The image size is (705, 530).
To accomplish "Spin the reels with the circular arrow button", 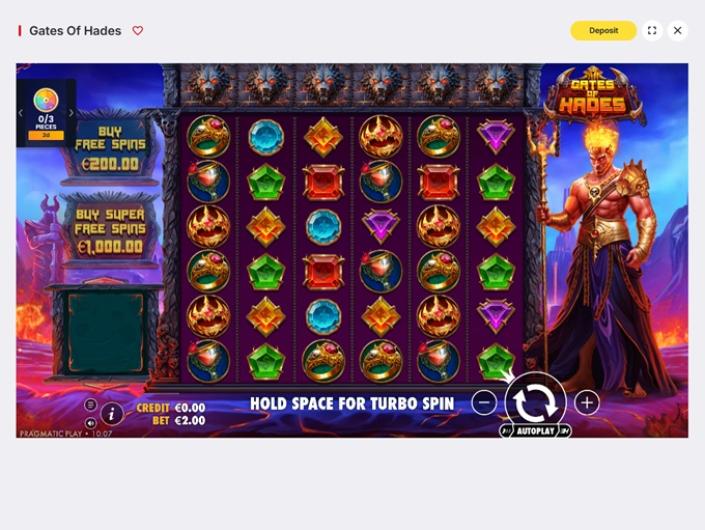I will pyautogui.click(x=535, y=402).
